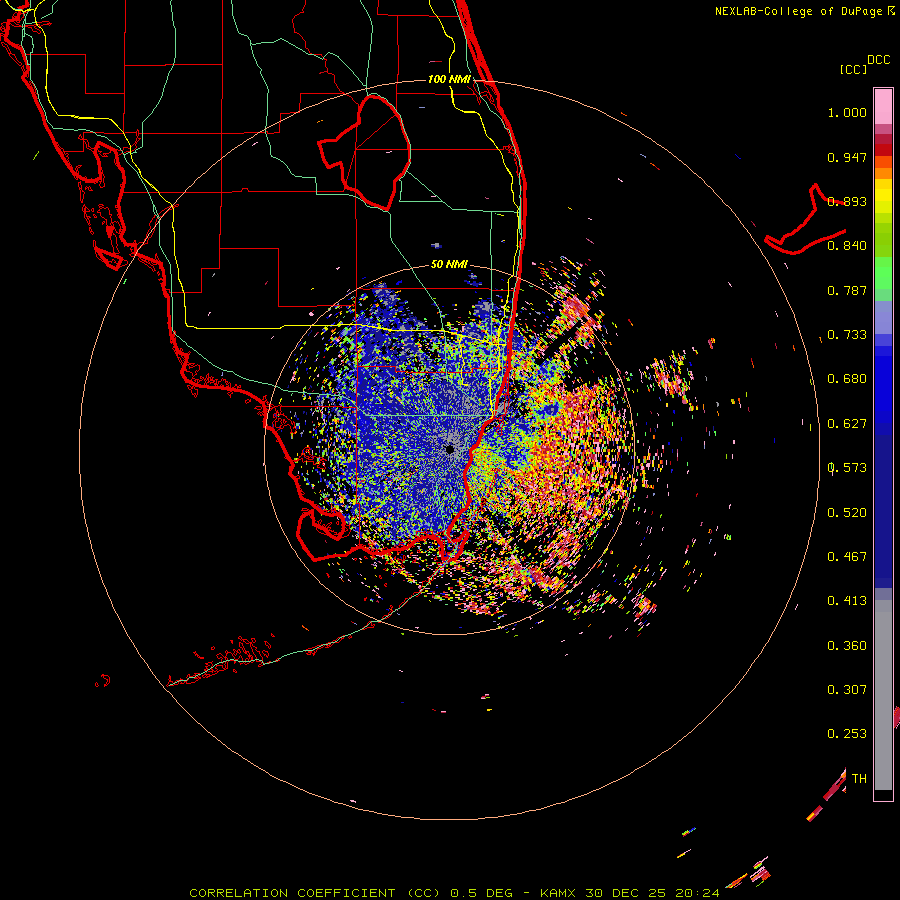Click the 0.467 scale value
This screenshot has height=900, width=900.
coord(847,557)
